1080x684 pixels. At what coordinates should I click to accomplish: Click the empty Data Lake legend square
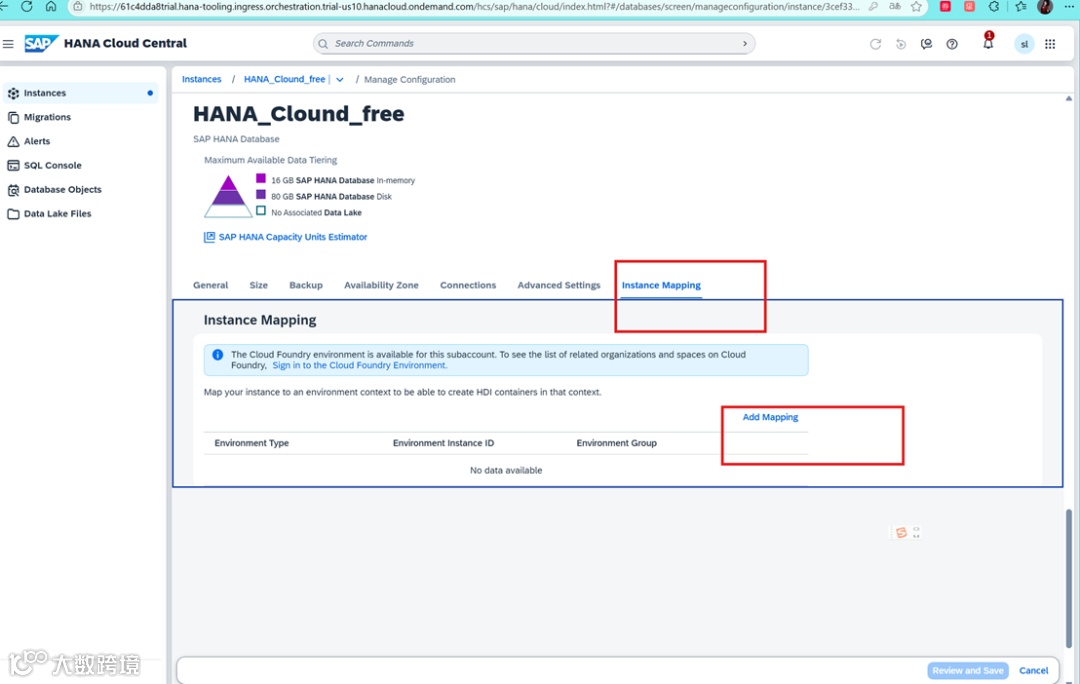(261, 211)
